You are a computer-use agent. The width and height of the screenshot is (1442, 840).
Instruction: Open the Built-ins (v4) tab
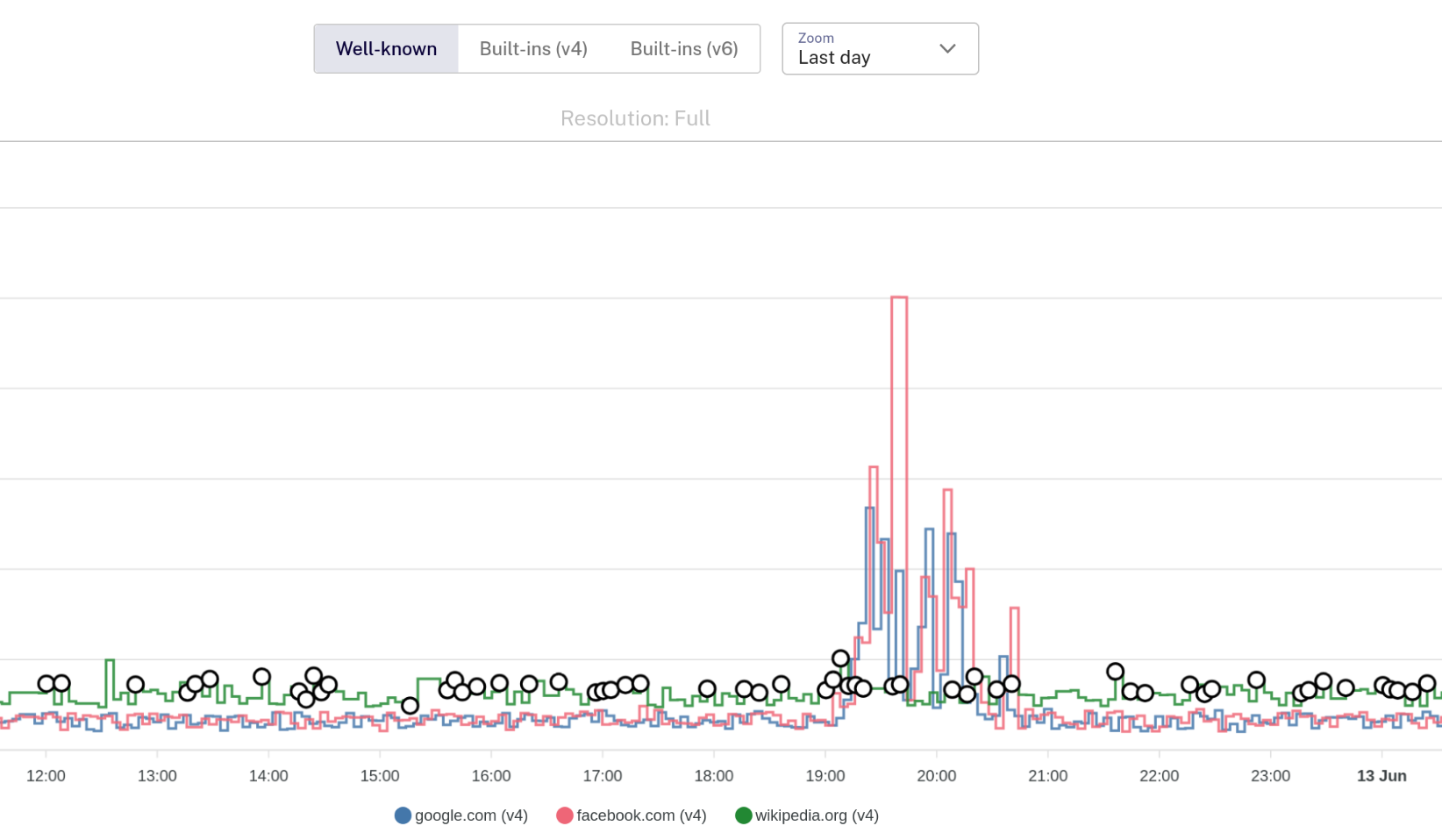click(x=532, y=49)
